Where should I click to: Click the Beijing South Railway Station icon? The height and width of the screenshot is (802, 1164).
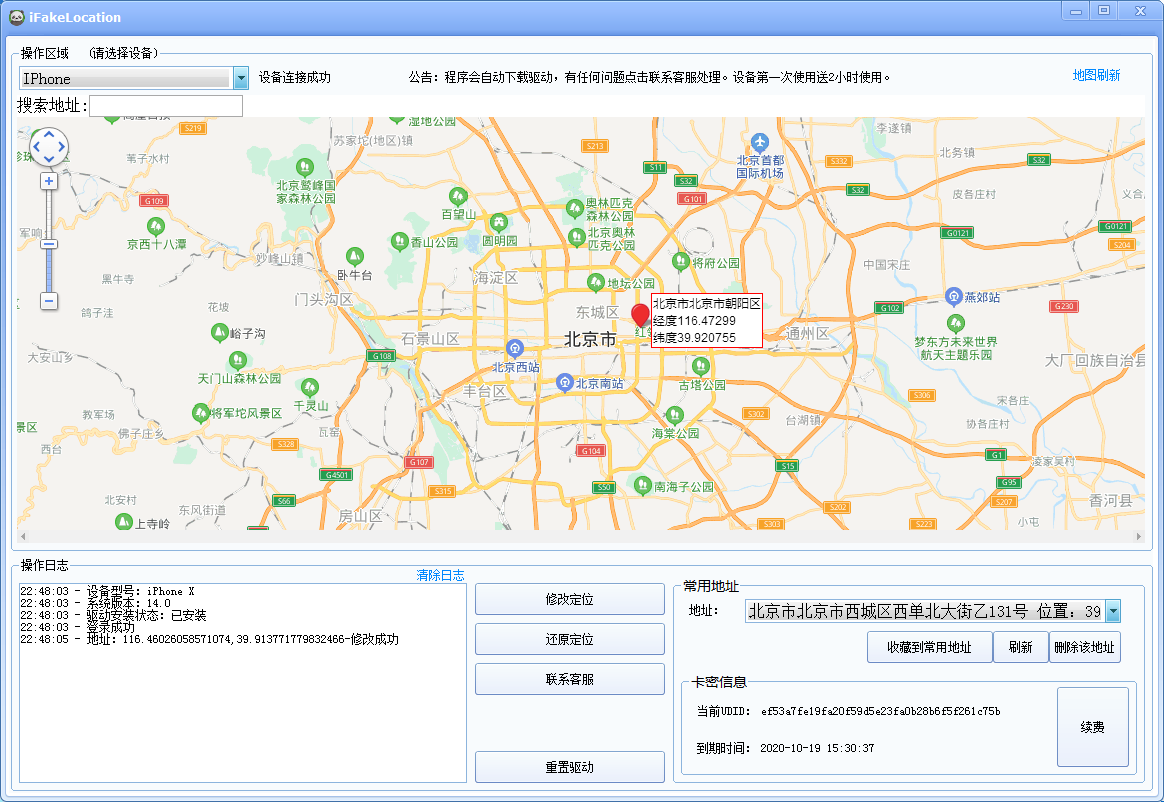pyautogui.click(x=564, y=383)
